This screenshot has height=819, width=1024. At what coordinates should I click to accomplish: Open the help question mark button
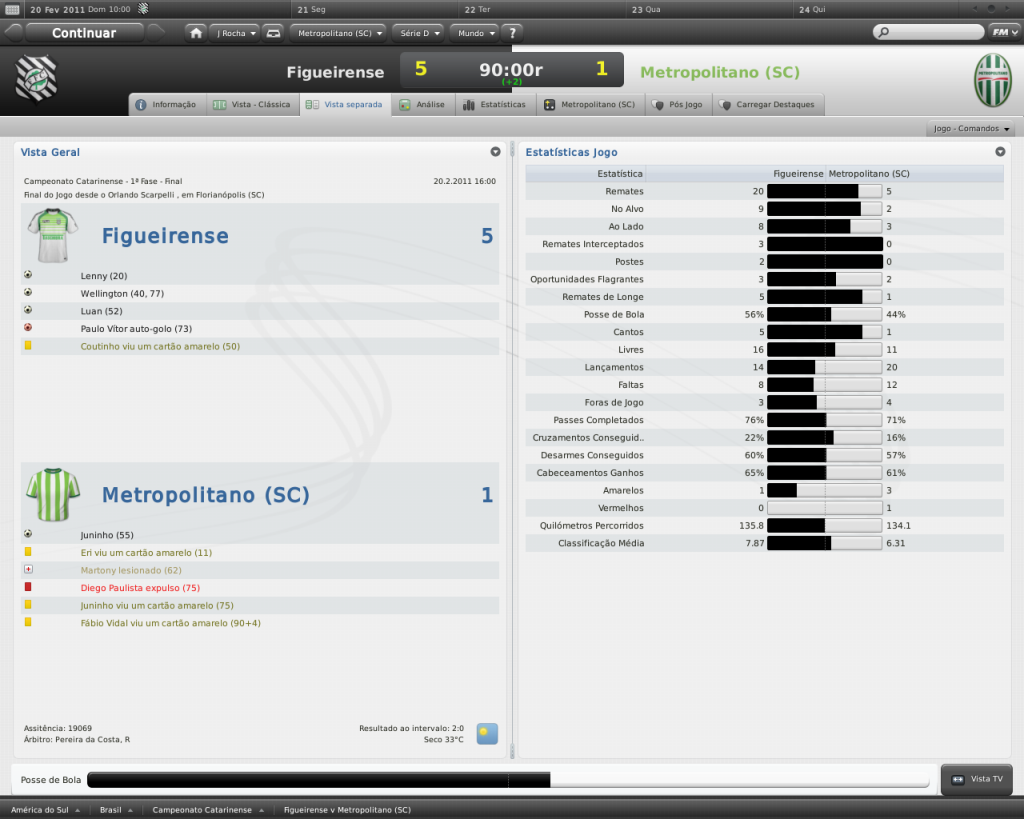511,33
